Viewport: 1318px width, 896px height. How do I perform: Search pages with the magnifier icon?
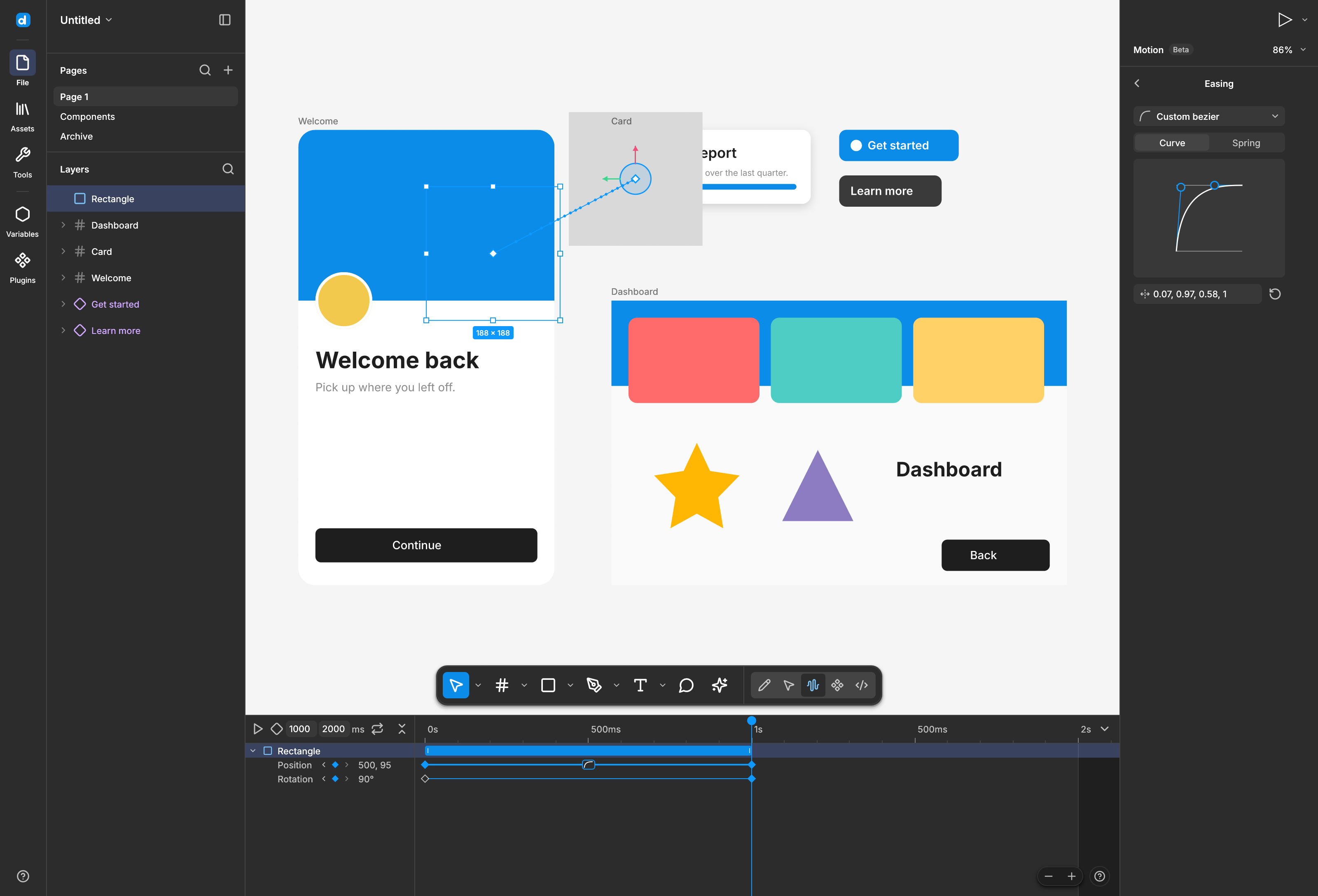(205, 70)
